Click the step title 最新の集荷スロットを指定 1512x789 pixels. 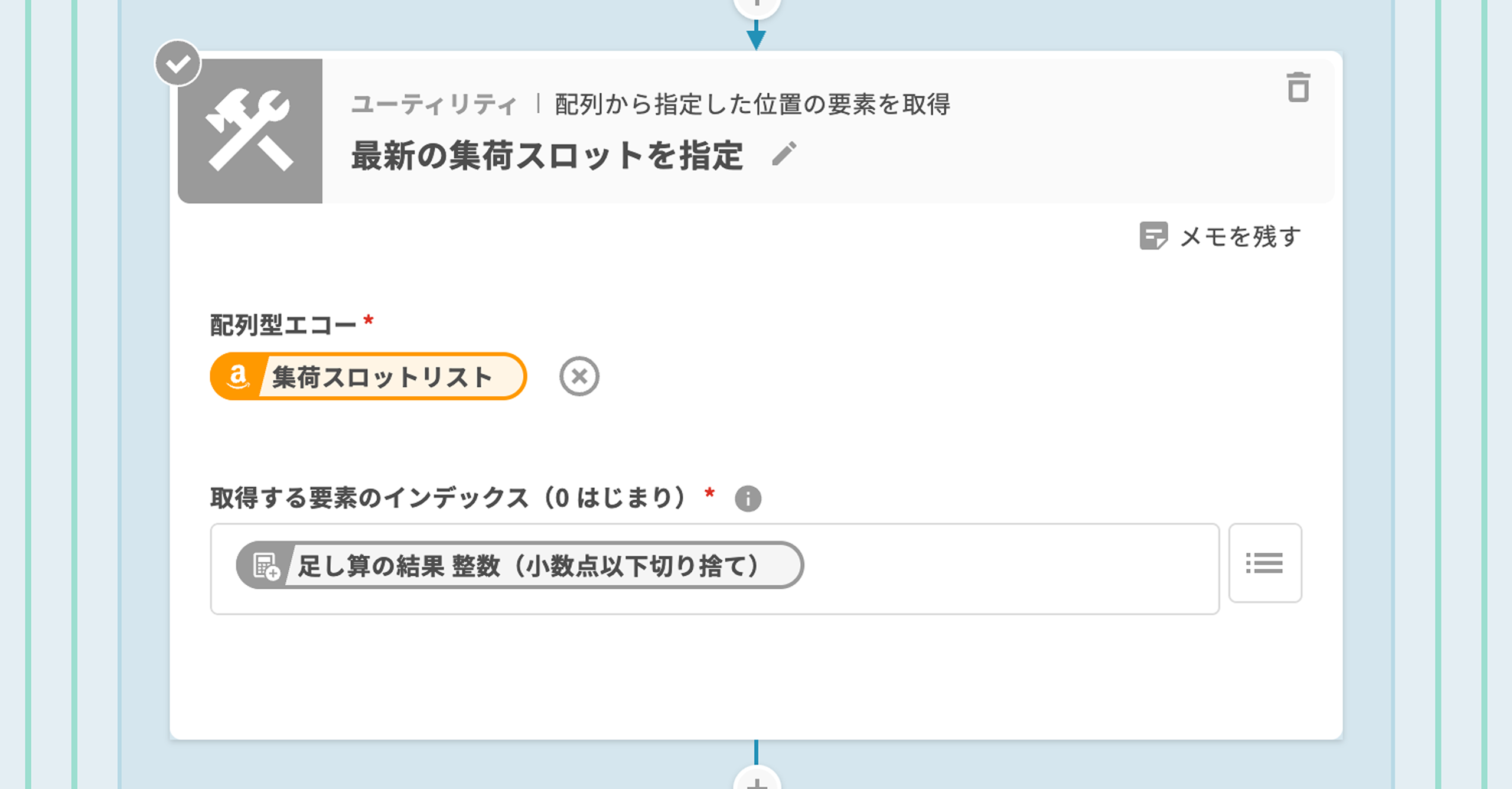coord(547,155)
